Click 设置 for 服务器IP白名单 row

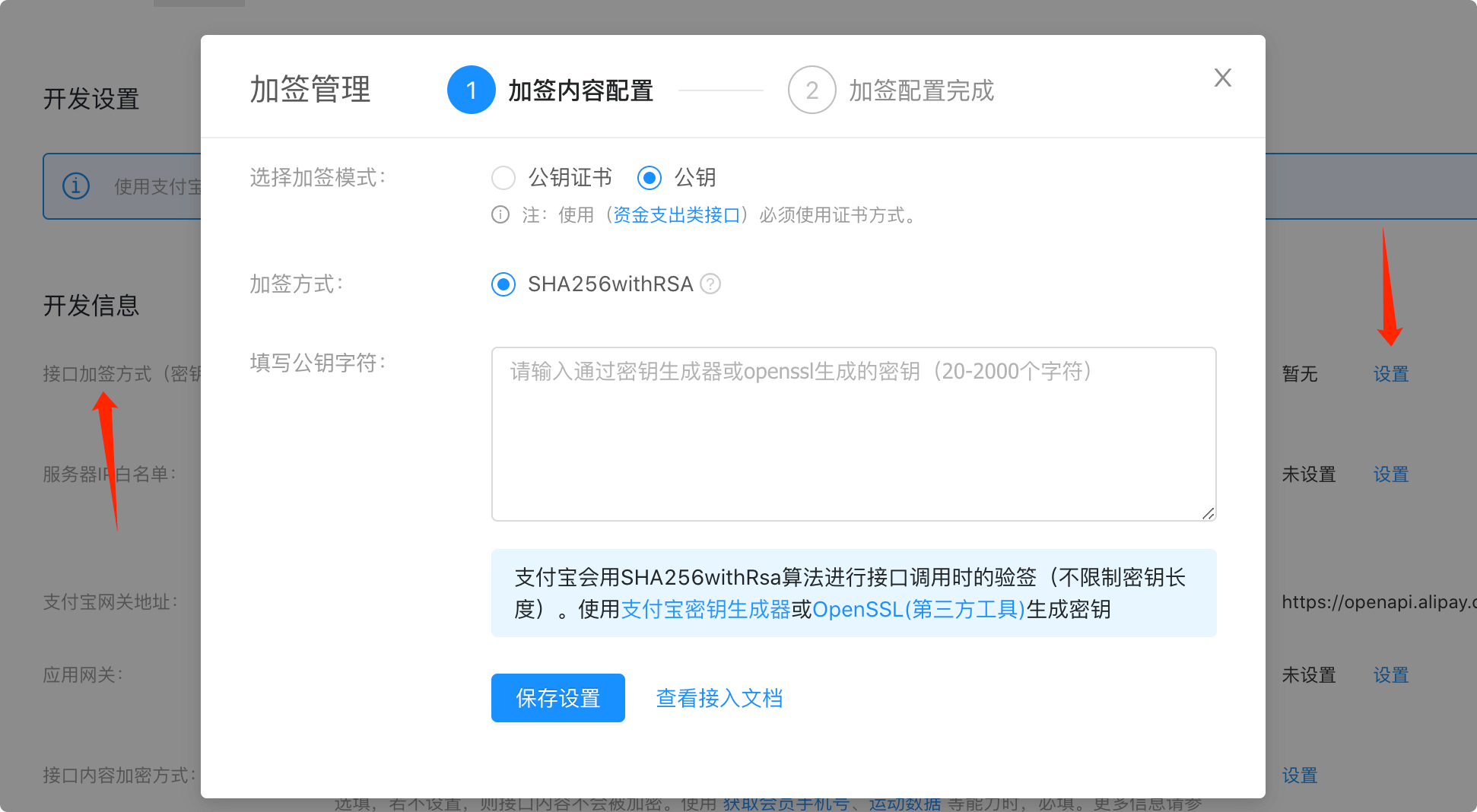coord(1390,474)
